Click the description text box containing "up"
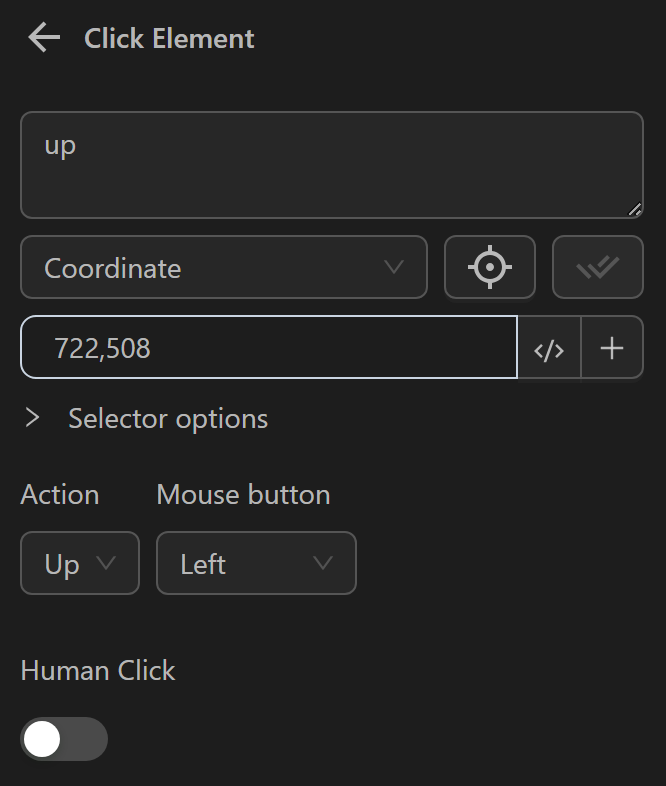Screen dimensions: 666x786 (331, 165)
